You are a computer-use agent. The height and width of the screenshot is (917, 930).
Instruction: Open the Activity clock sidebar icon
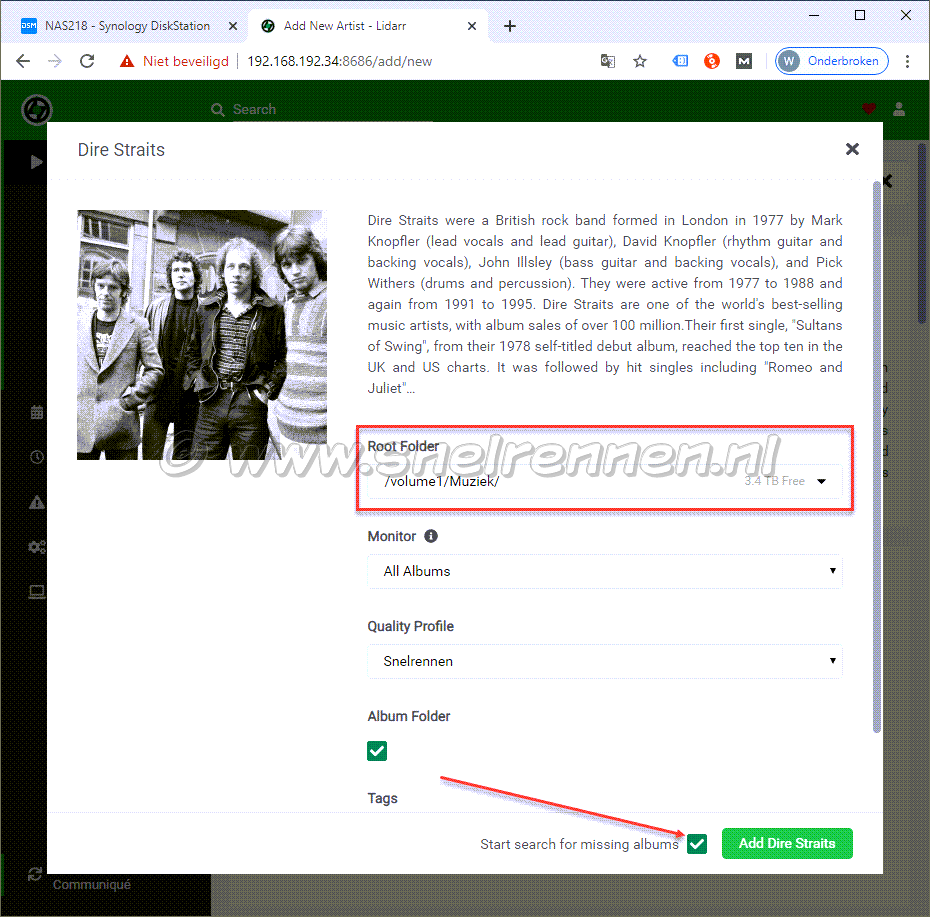coord(37,457)
